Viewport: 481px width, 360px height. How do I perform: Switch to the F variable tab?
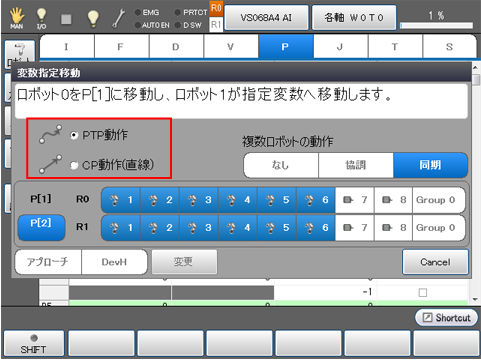pyautogui.click(x=122, y=47)
